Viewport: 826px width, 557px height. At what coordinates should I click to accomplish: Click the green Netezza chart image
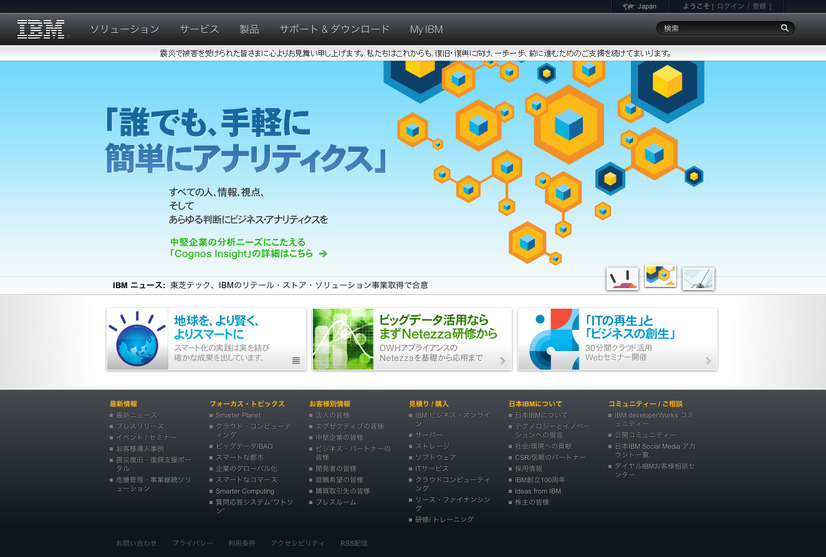[x=343, y=340]
